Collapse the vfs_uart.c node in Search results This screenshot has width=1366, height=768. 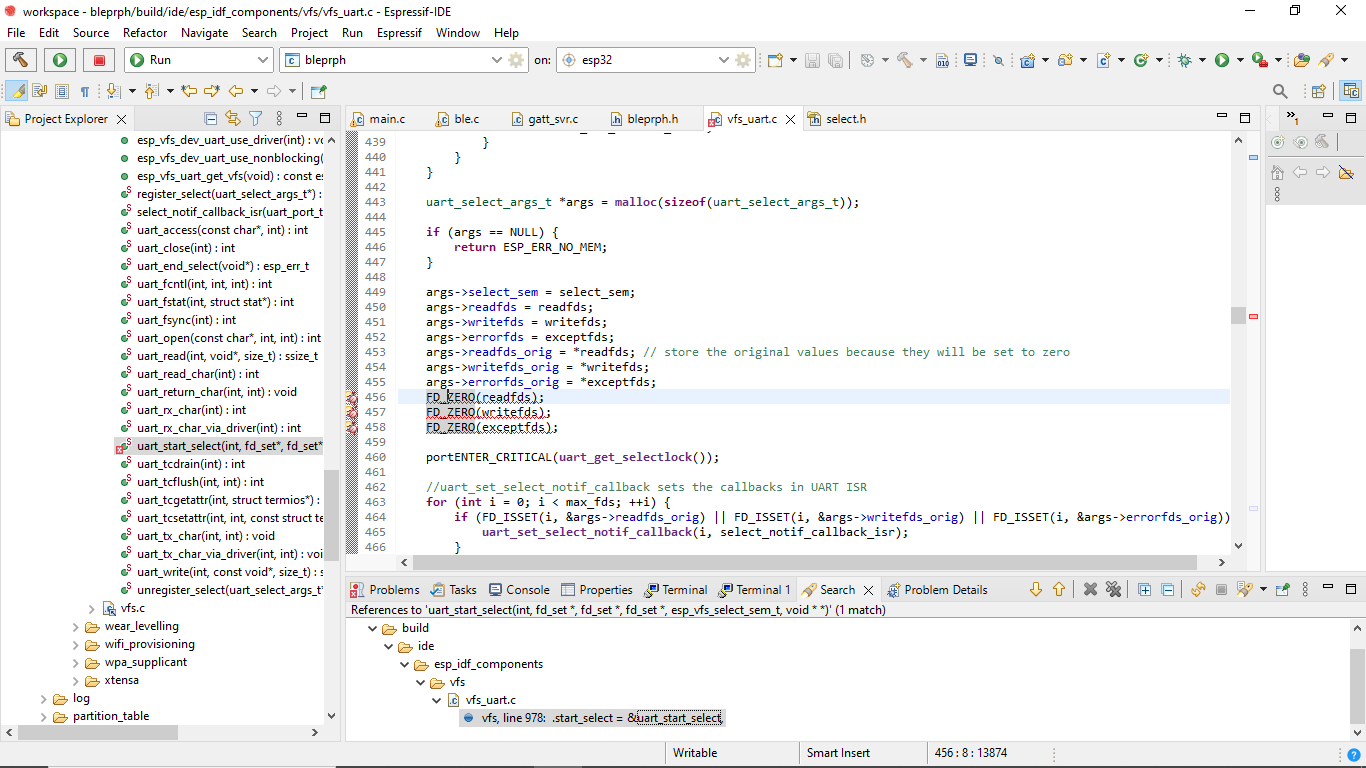click(437, 700)
